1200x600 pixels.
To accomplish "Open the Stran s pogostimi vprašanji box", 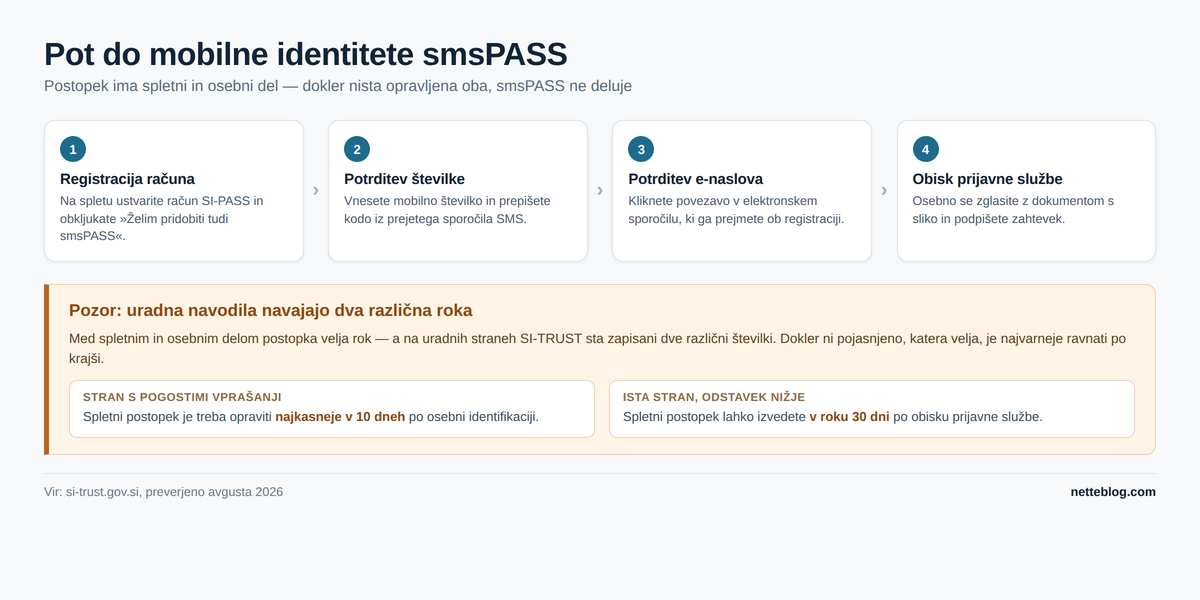I will [332, 409].
